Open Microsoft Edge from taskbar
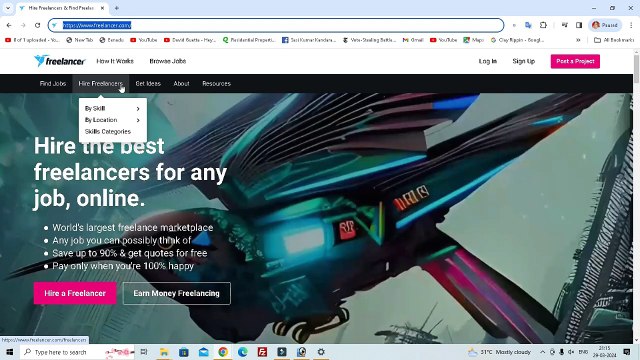The image size is (640, 360). 243,352
